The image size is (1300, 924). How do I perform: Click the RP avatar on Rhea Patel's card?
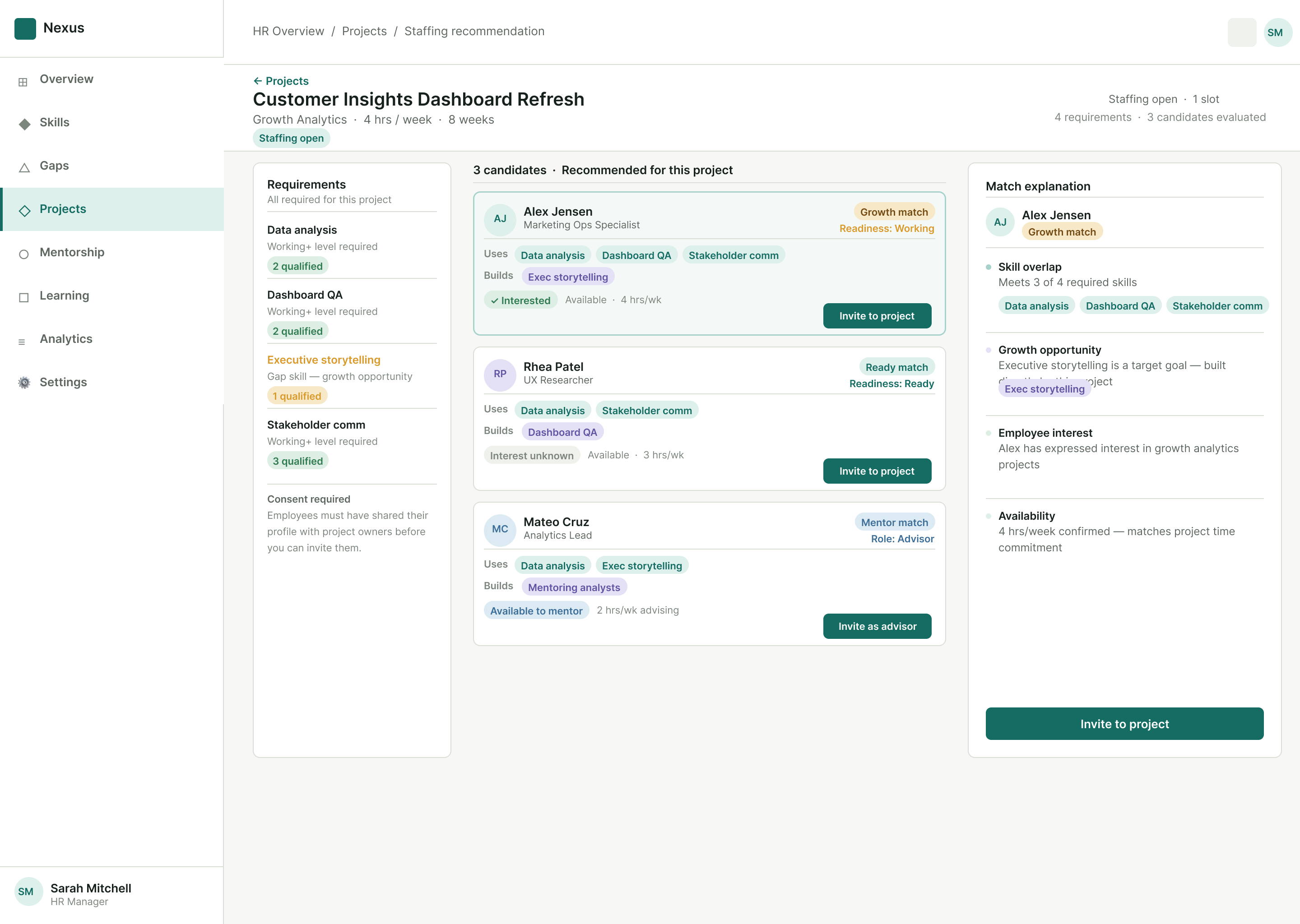tap(500, 375)
